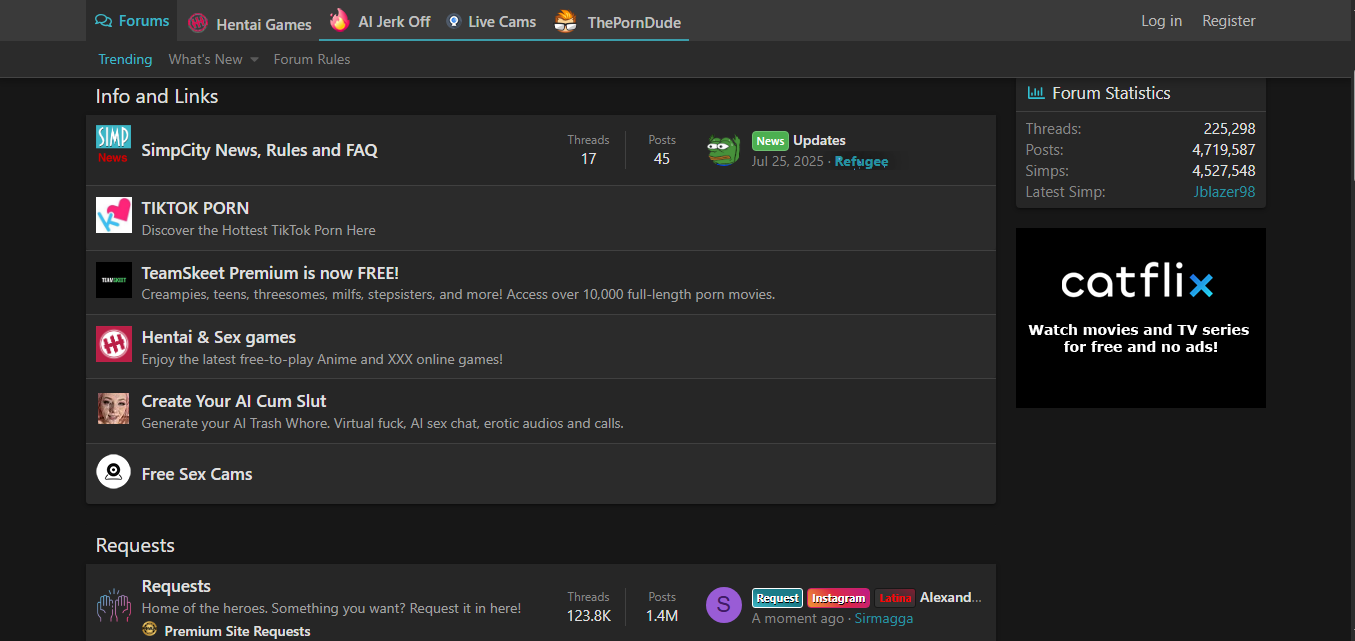This screenshot has width=1355, height=641.
Task: Click the SIMP News forum icon
Action: tap(113, 144)
